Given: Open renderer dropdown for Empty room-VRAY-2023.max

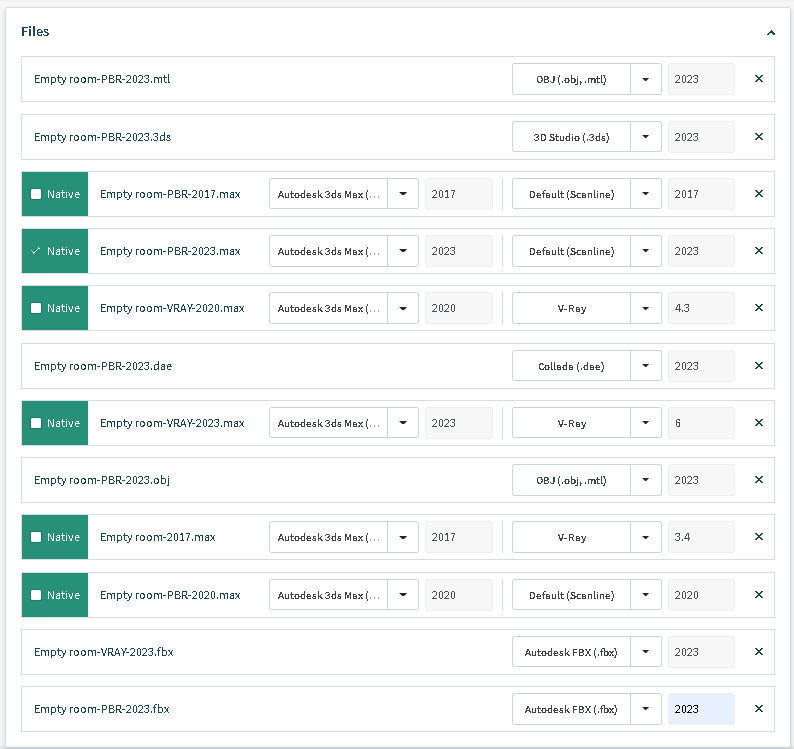Looking at the screenshot, I should pos(646,423).
